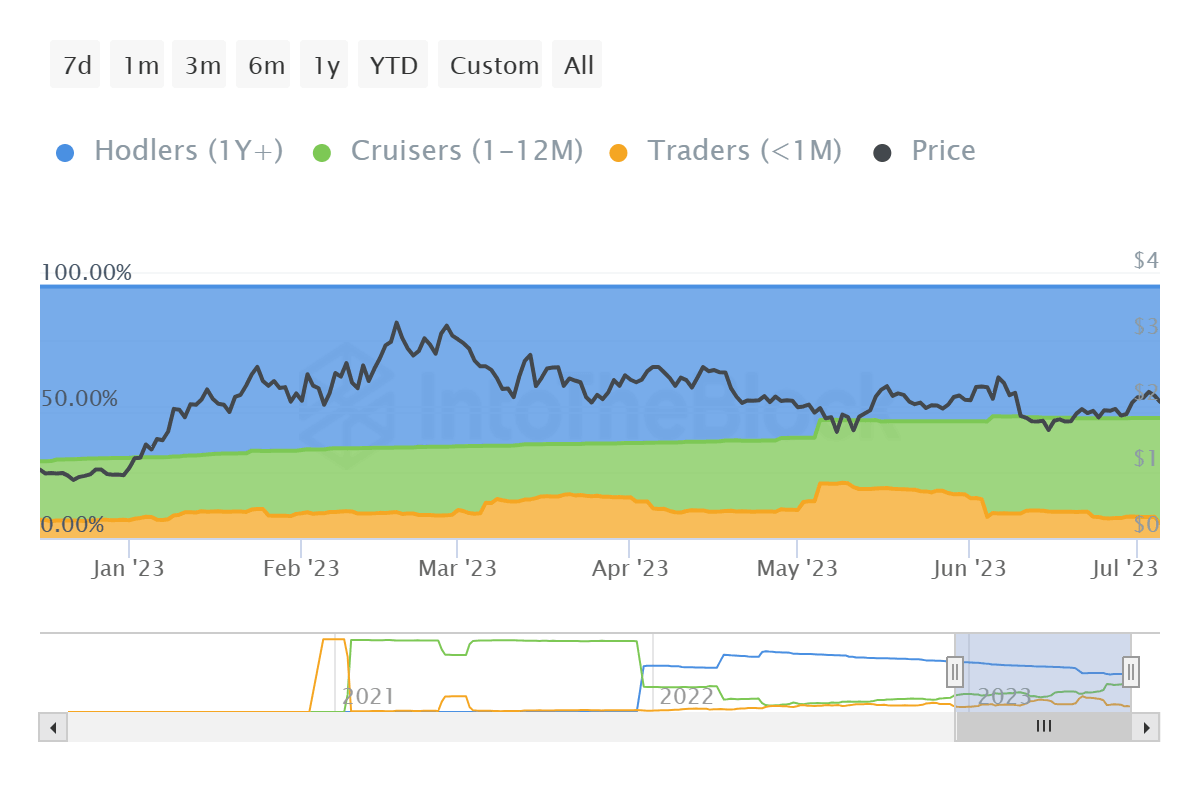
Task: Select the 7d time range button
Action: [76, 65]
